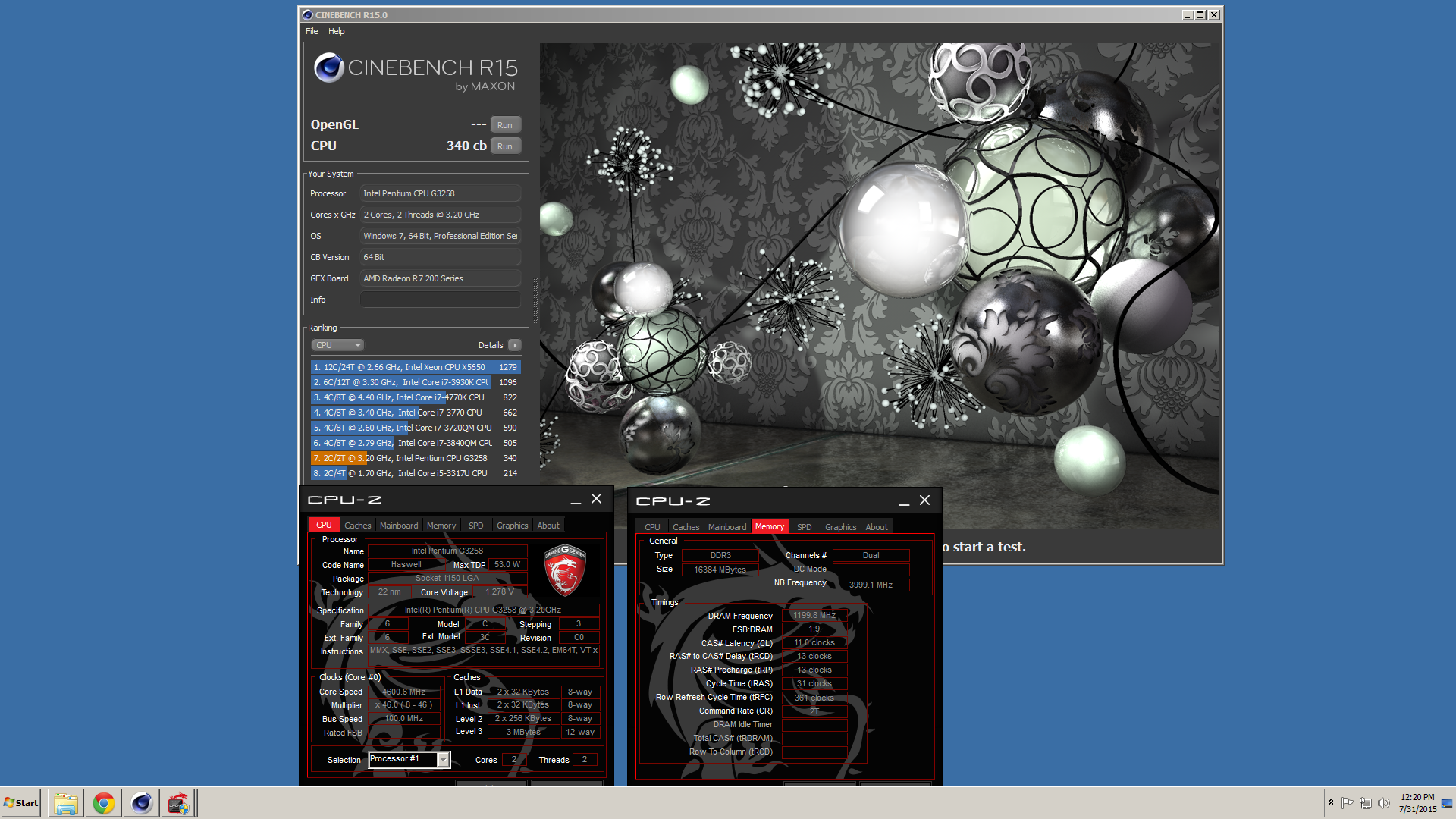Screen dimensions: 1456x819
Task: Open the File menu in Cinebench
Action: [312, 31]
